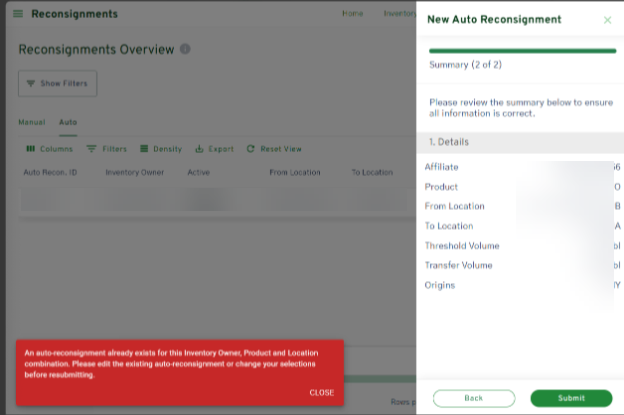Screen dimensions: 624x415
Task: Switch to the Manual tab
Action: [x=32, y=122]
